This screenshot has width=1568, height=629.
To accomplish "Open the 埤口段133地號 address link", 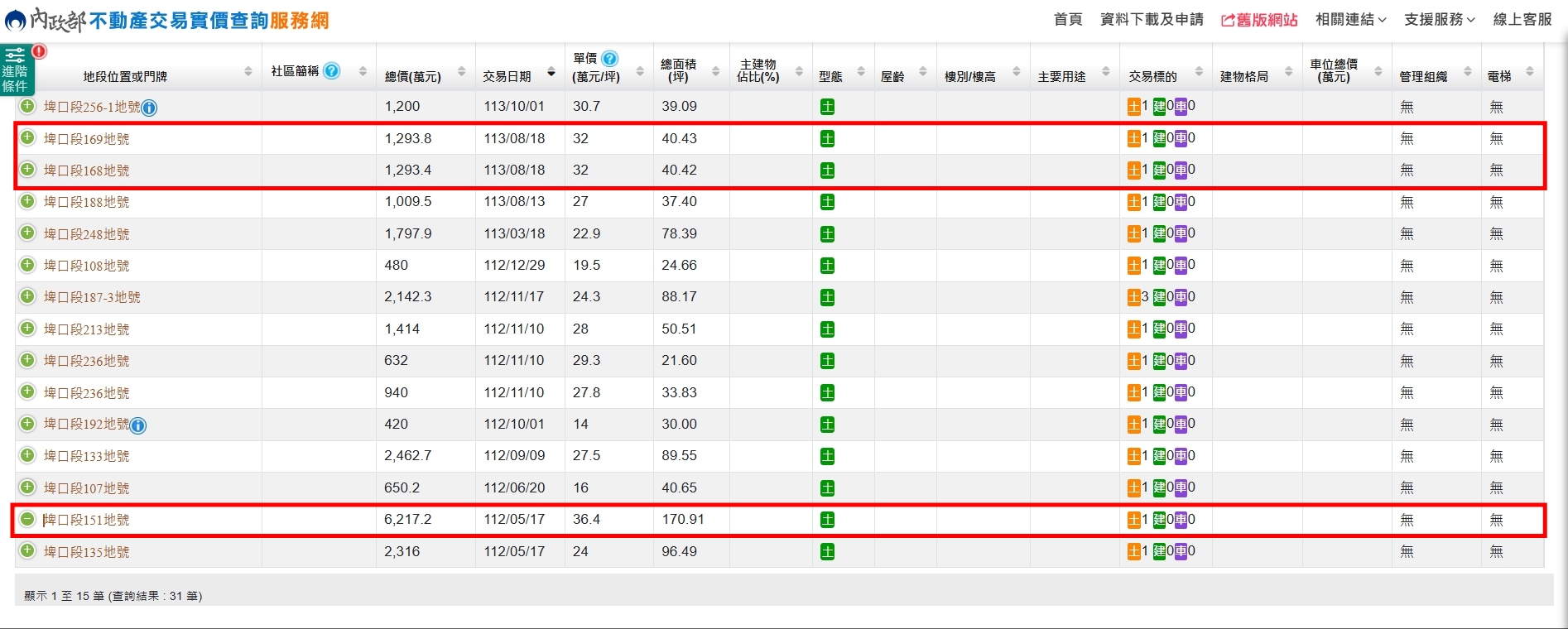I will pos(87,456).
